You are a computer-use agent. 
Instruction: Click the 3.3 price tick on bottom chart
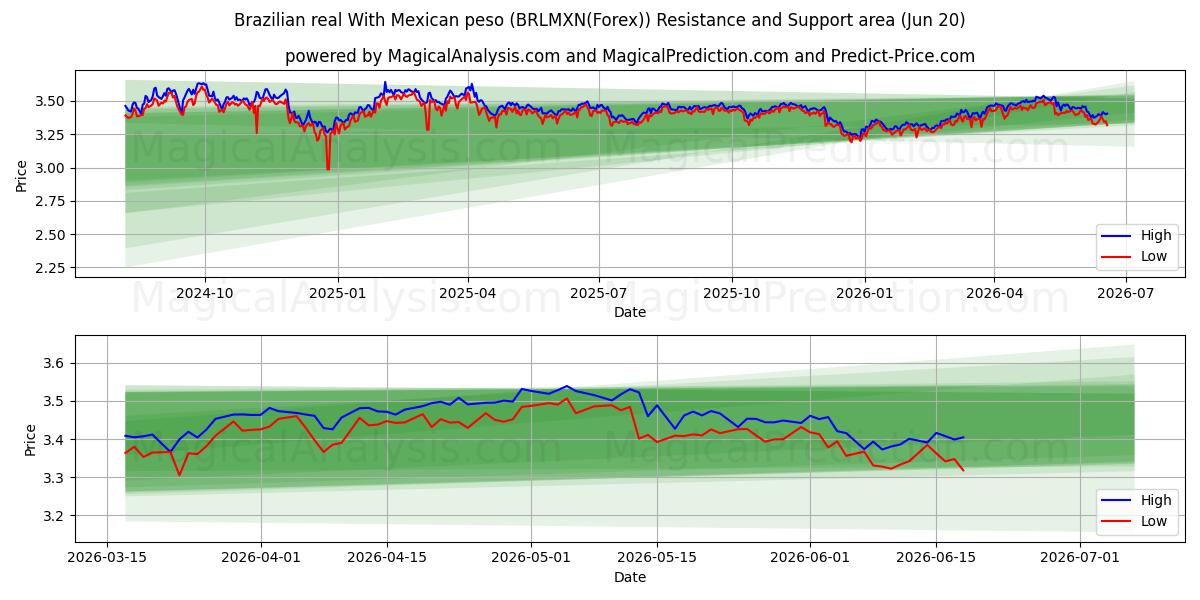click(x=56, y=479)
